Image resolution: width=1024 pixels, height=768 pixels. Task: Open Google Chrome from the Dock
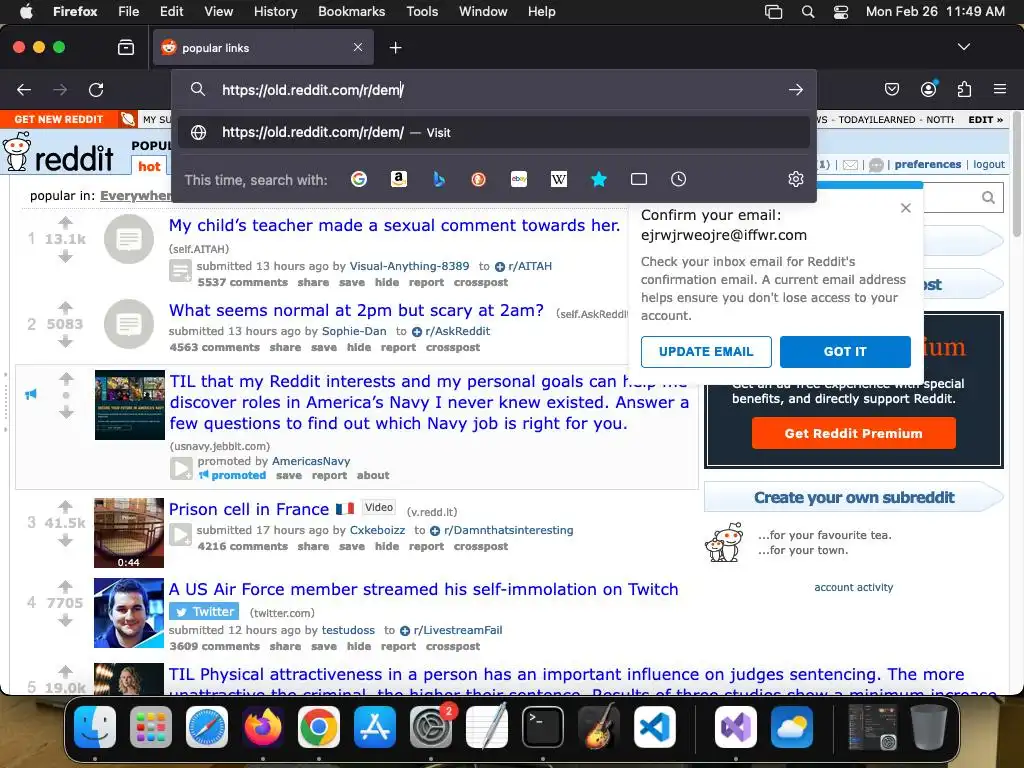(319, 727)
